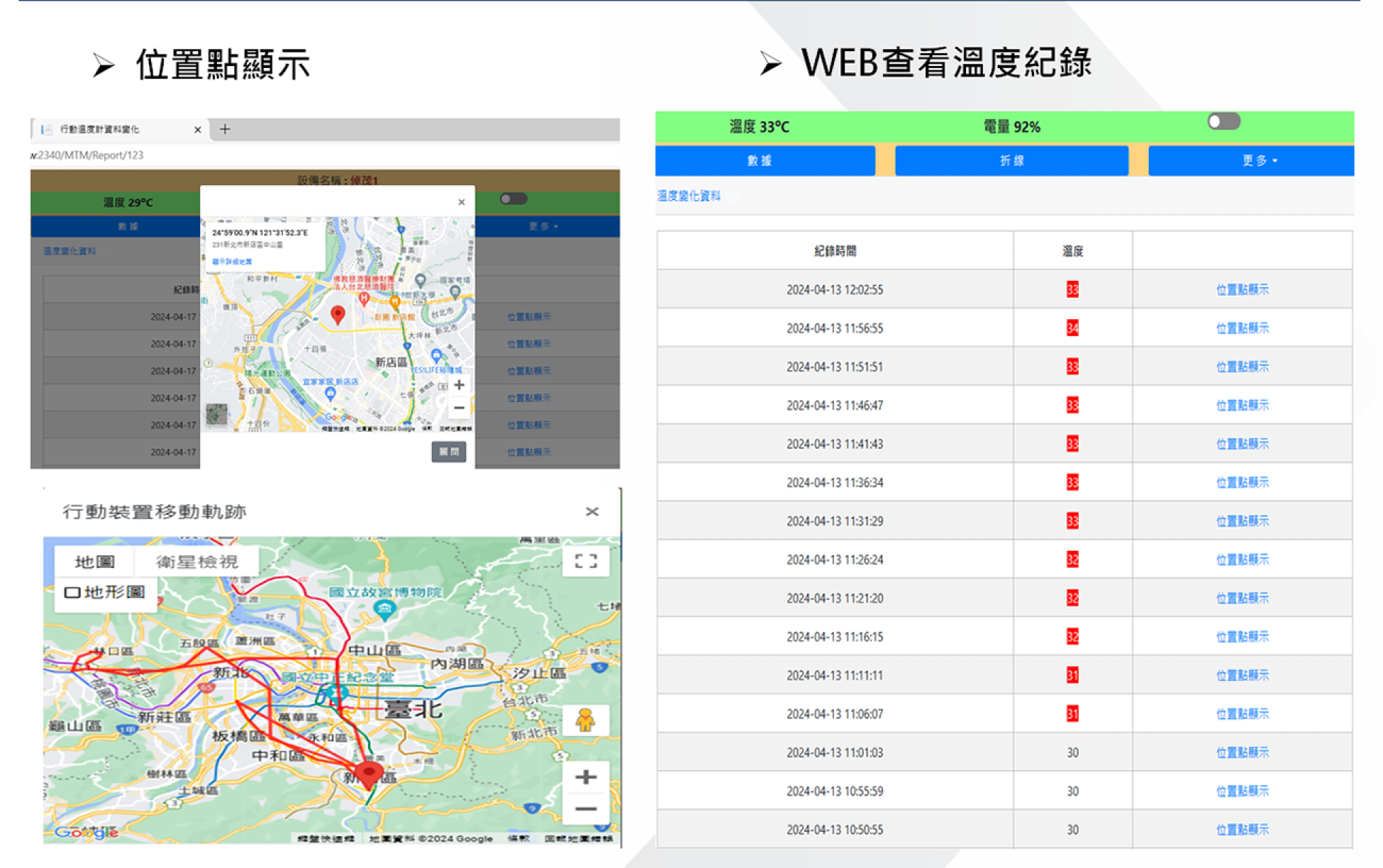Click the 關閉 button in the location popup
Screen dimensions: 1383x868
tap(449, 451)
